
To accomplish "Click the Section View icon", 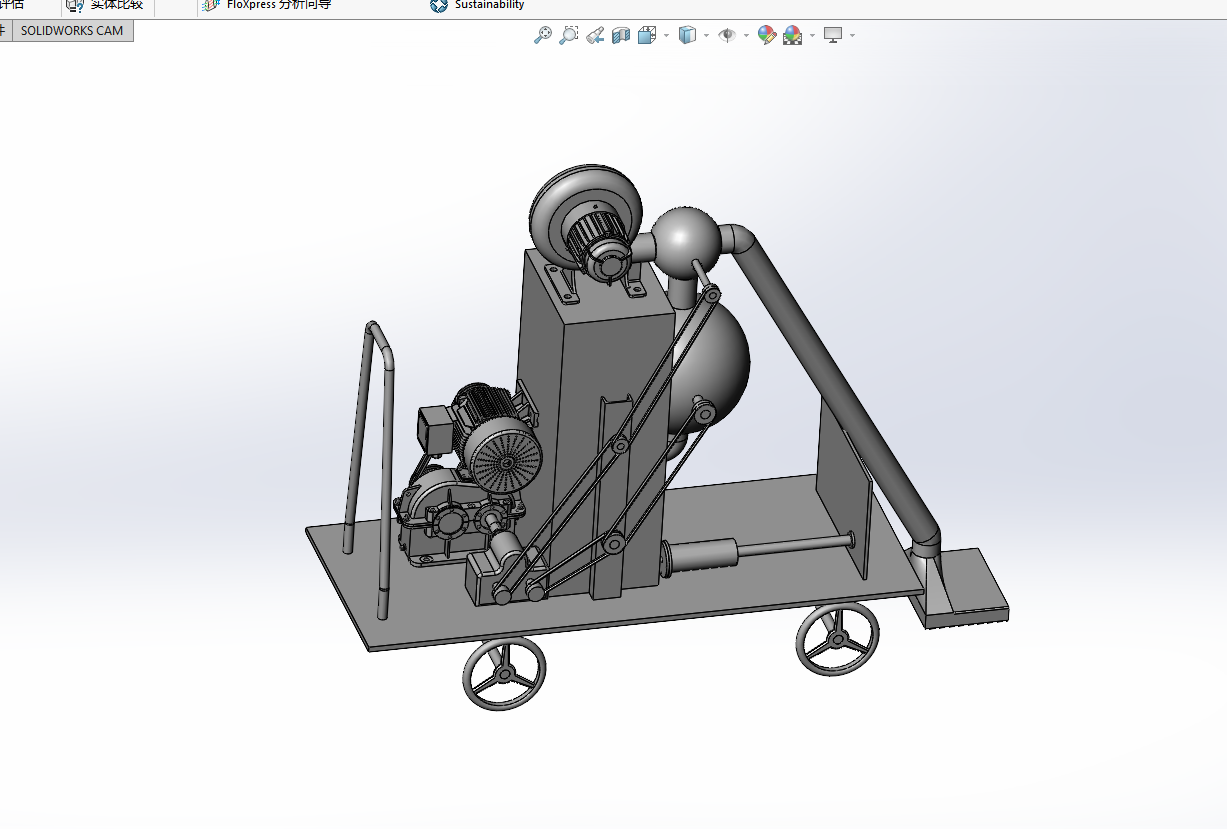I will (620, 35).
